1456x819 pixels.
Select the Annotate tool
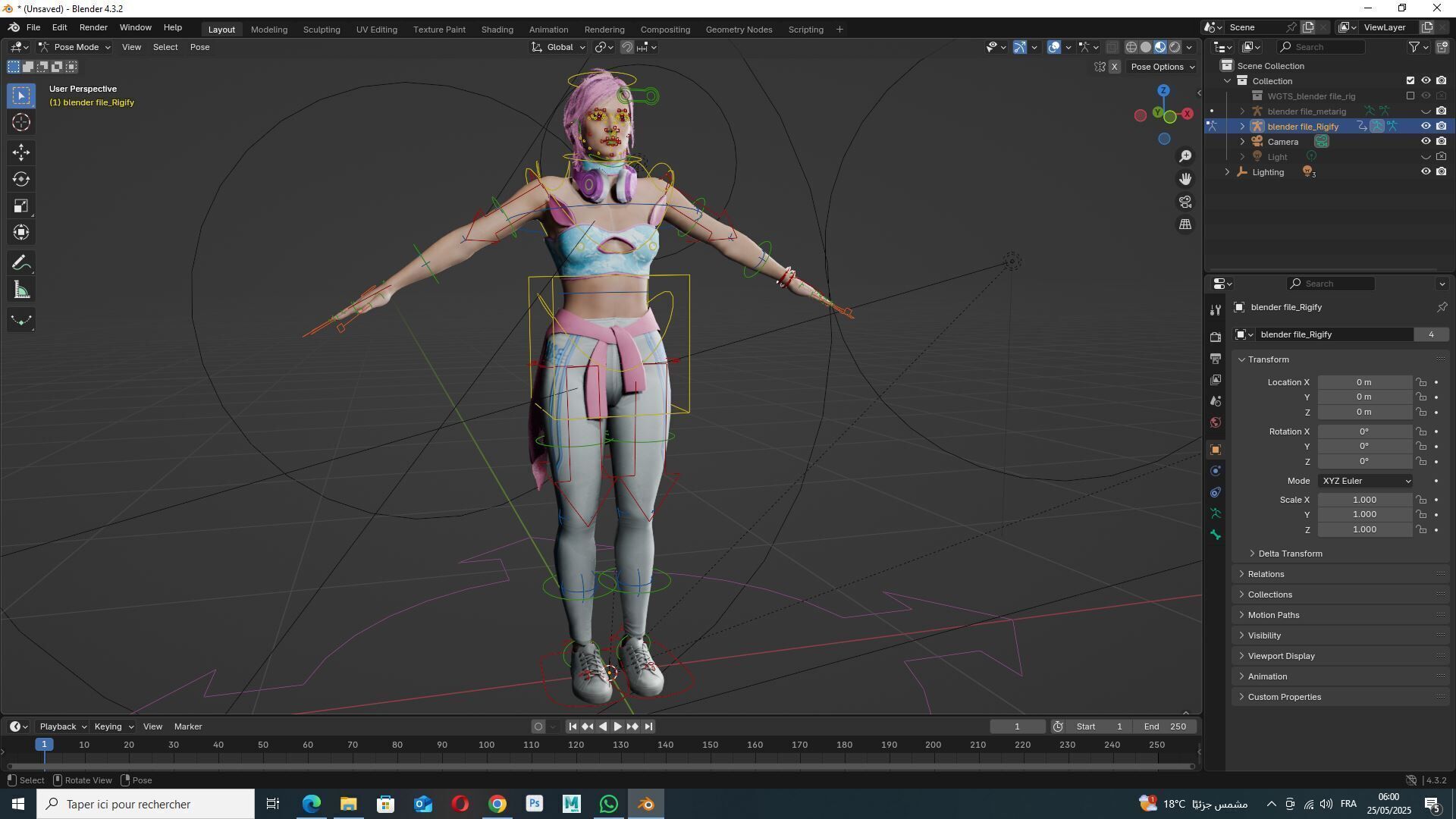21,263
